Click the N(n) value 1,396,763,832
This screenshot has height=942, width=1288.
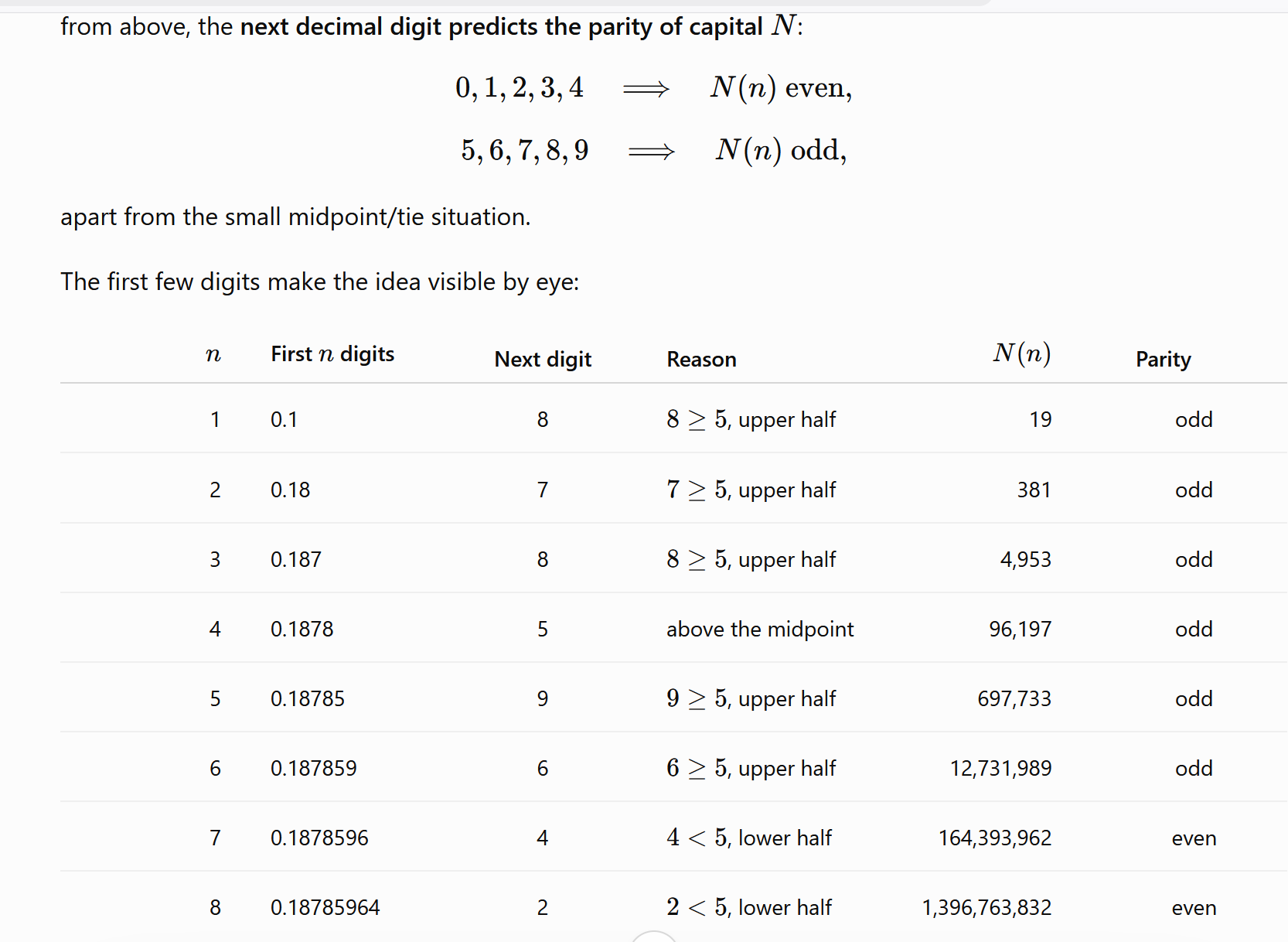[x=986, y=907]
